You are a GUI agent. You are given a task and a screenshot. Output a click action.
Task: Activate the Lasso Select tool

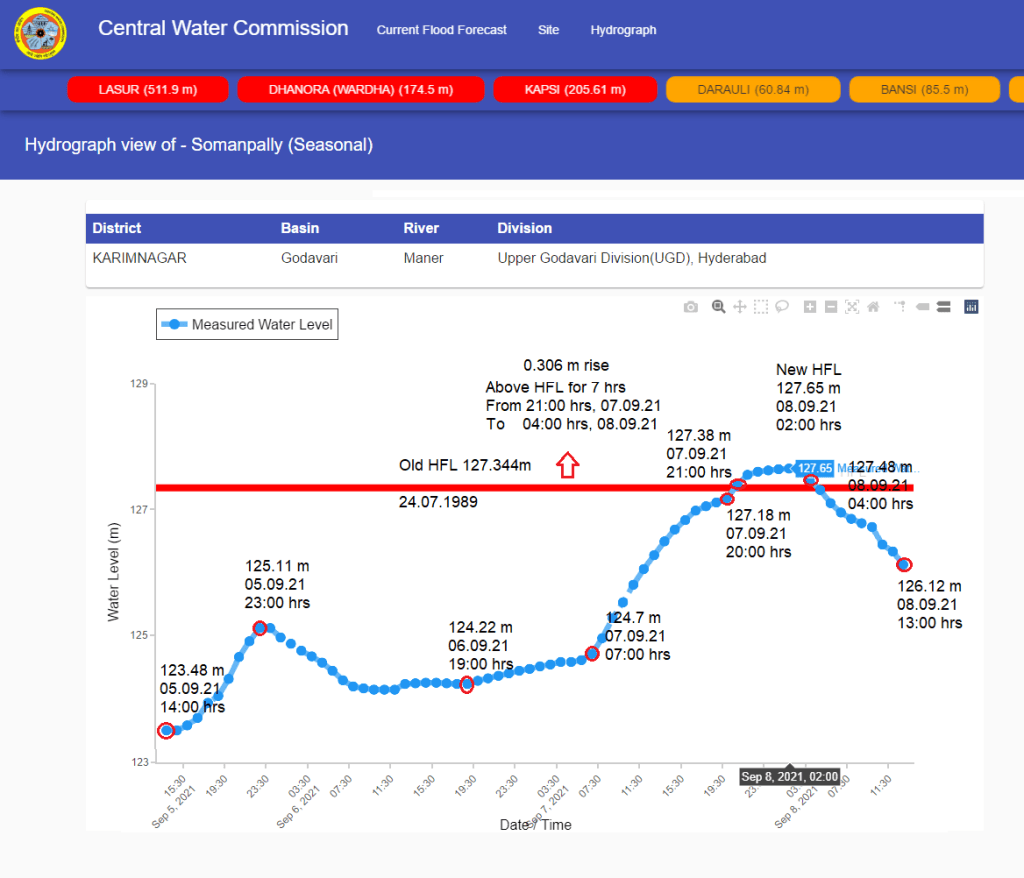[x=782, y=307]
